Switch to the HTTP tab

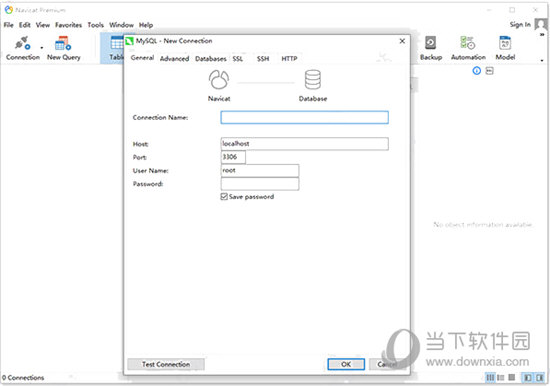(289, 59)
